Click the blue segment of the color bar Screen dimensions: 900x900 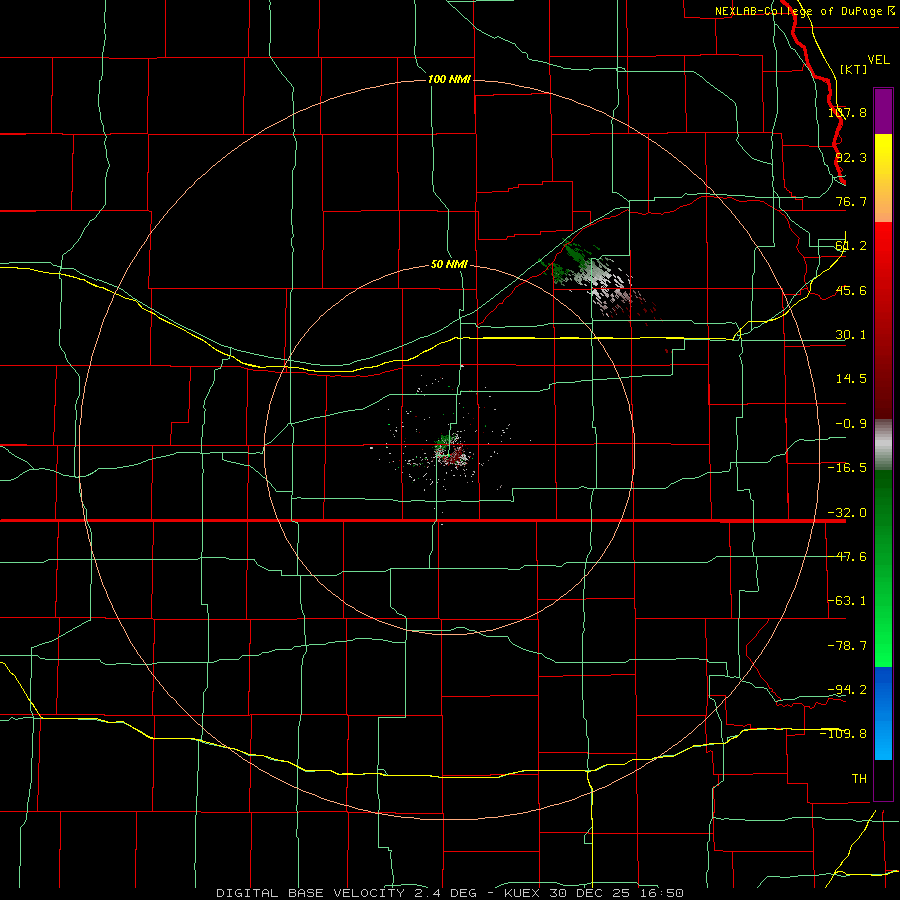pos(883,713)
